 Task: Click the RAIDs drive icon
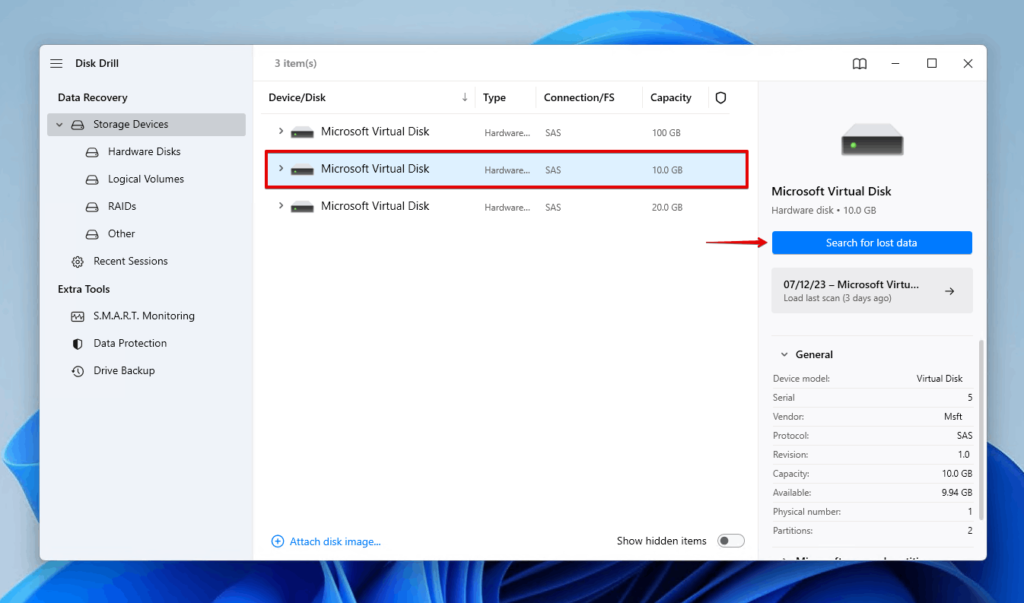click(x=92, y=206)
